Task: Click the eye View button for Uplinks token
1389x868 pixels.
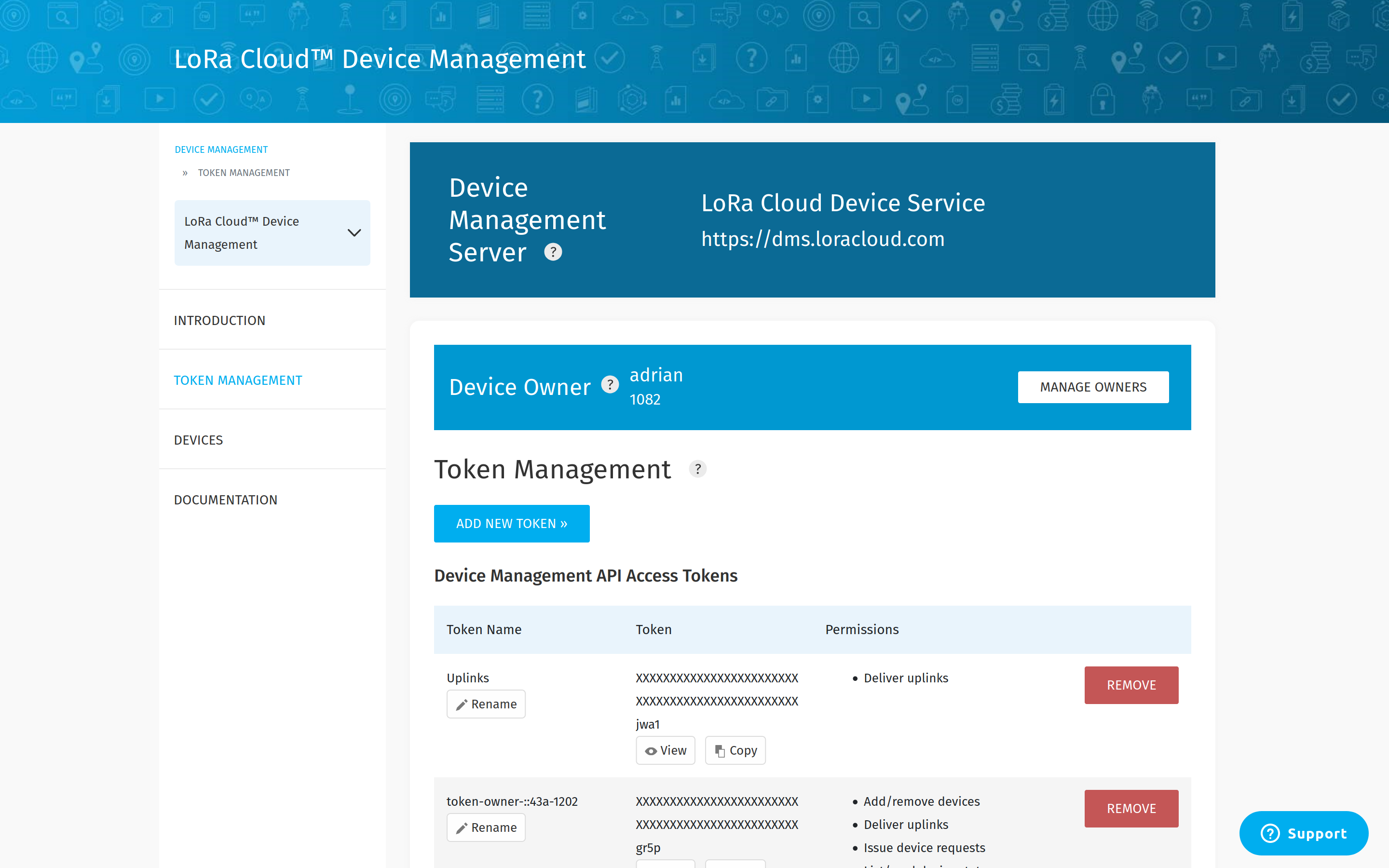Action: point(665,750)
